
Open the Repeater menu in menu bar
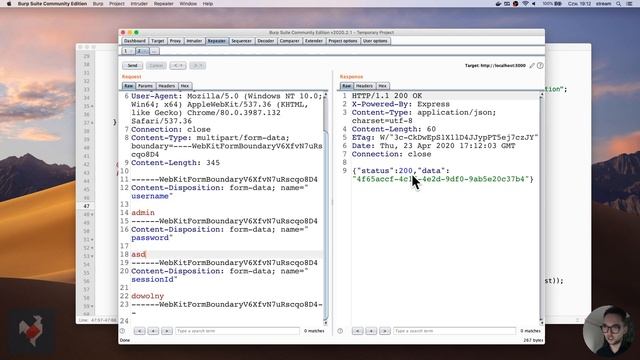(164, 4)
